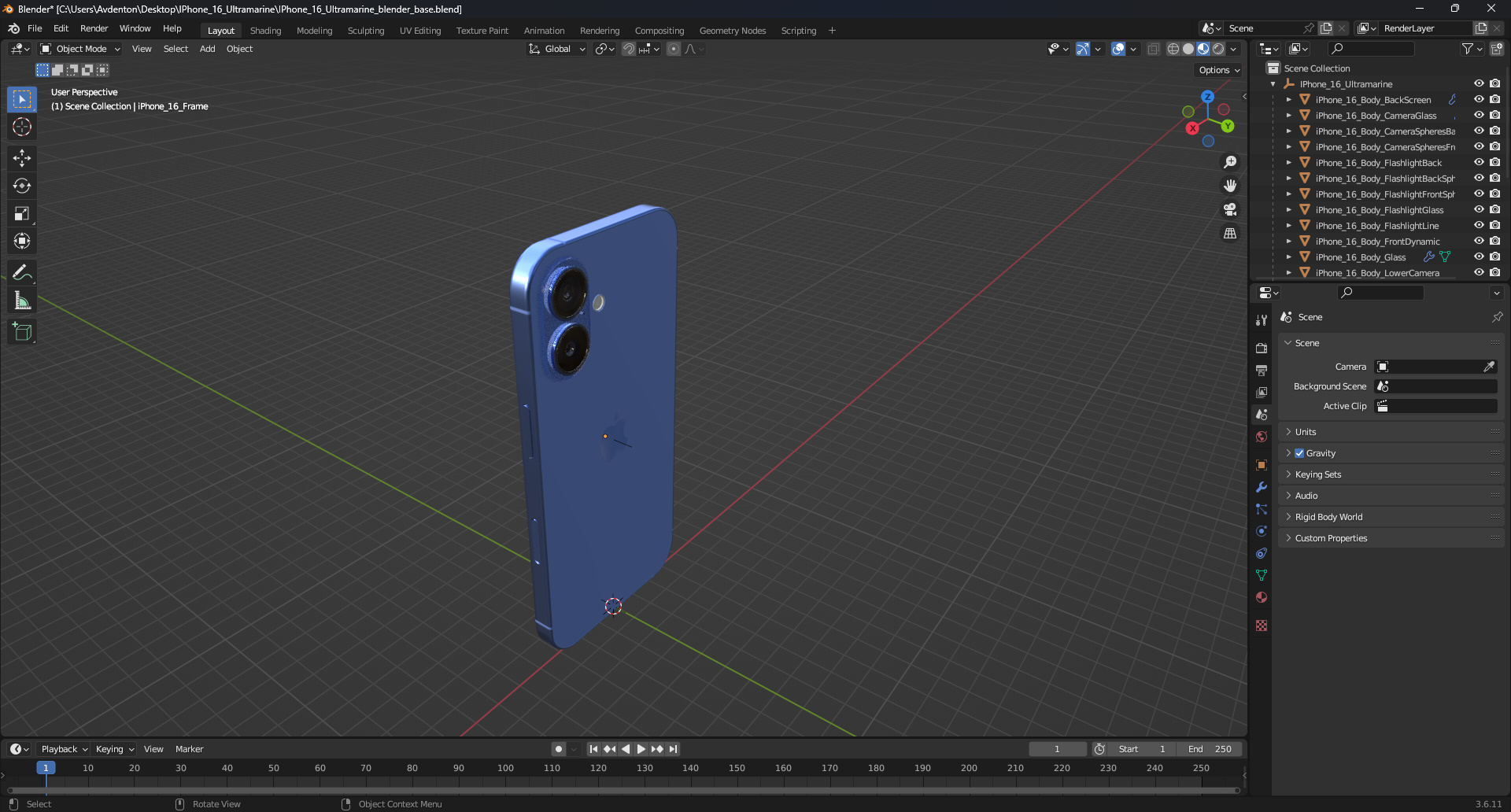Open the File menu
1511x812 pixels.
pyautogui.click(x=35, y=28)
